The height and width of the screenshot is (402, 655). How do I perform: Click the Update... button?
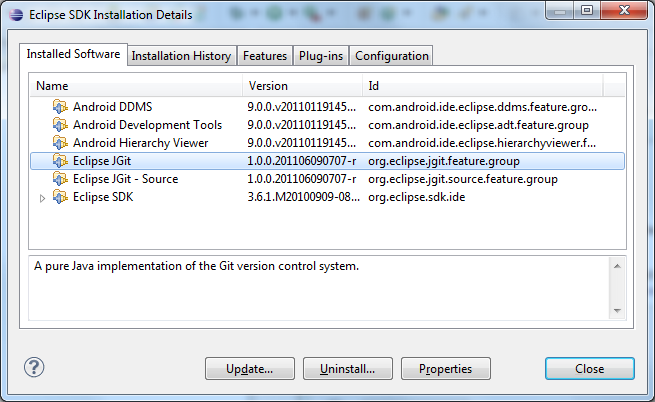(x=250, y=369)
